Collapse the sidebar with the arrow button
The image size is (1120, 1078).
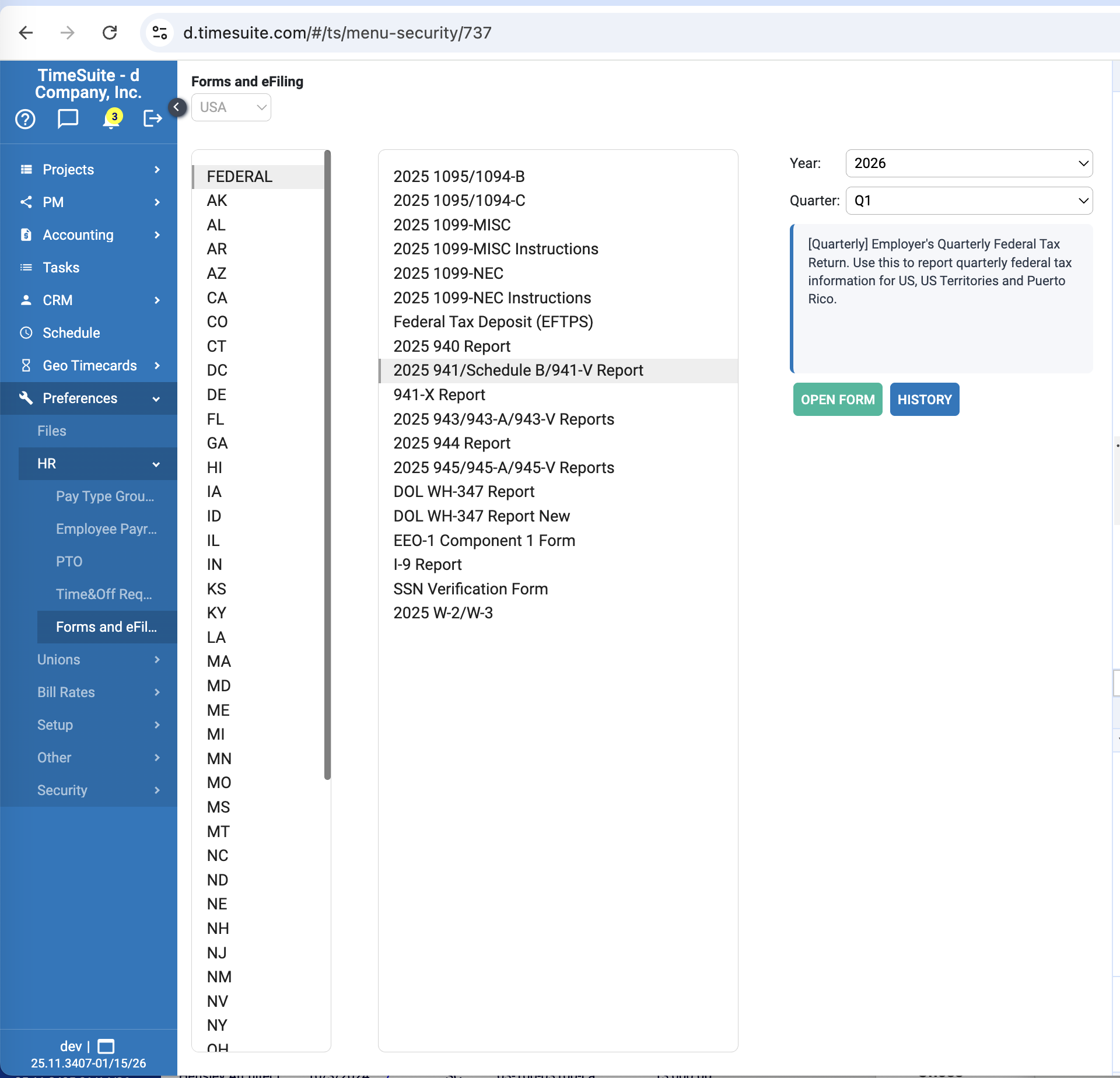point(177,107)
